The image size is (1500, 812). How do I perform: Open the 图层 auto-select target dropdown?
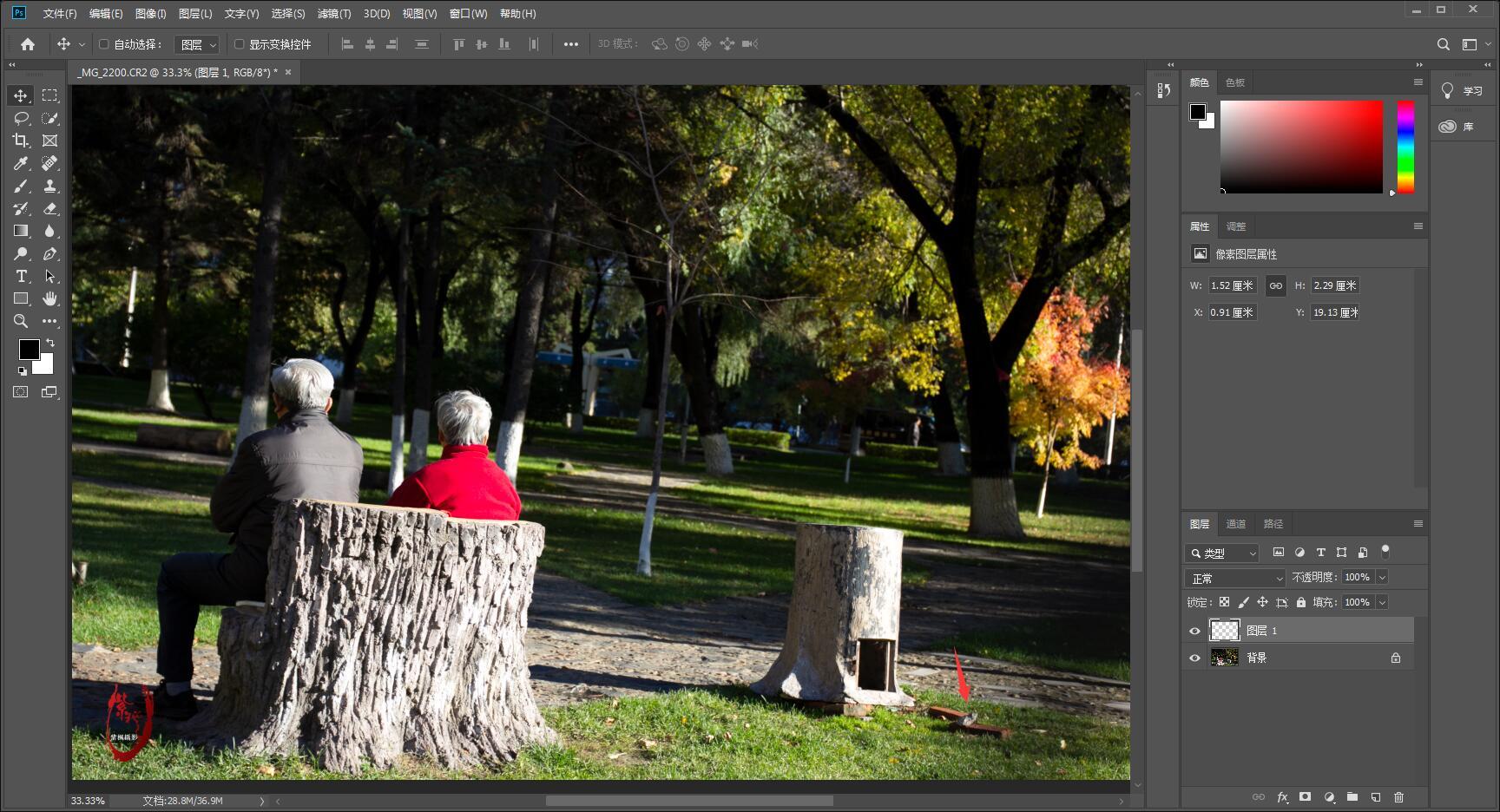199,44
